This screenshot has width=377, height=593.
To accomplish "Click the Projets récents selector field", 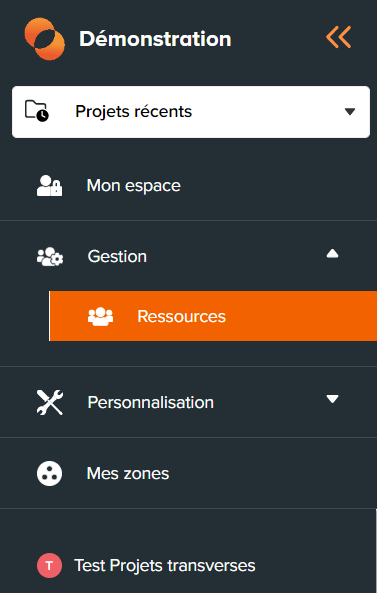I will (191, 112).
